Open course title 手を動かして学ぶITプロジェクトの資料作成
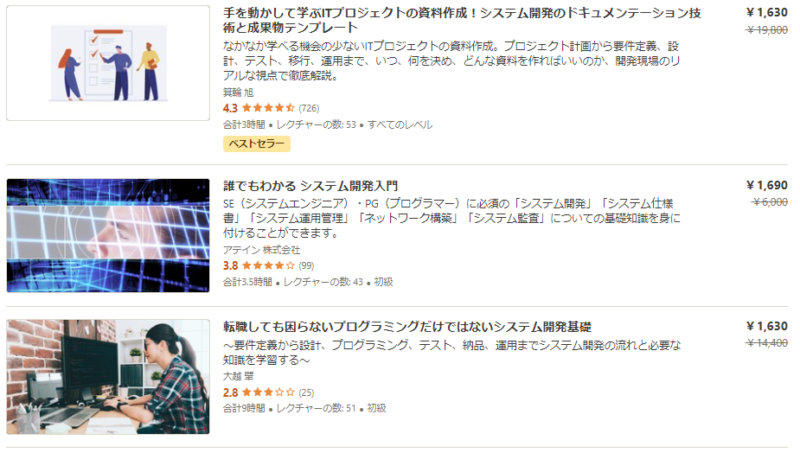The height and width of the screenshot is (453, 800). tap(462, 20)
